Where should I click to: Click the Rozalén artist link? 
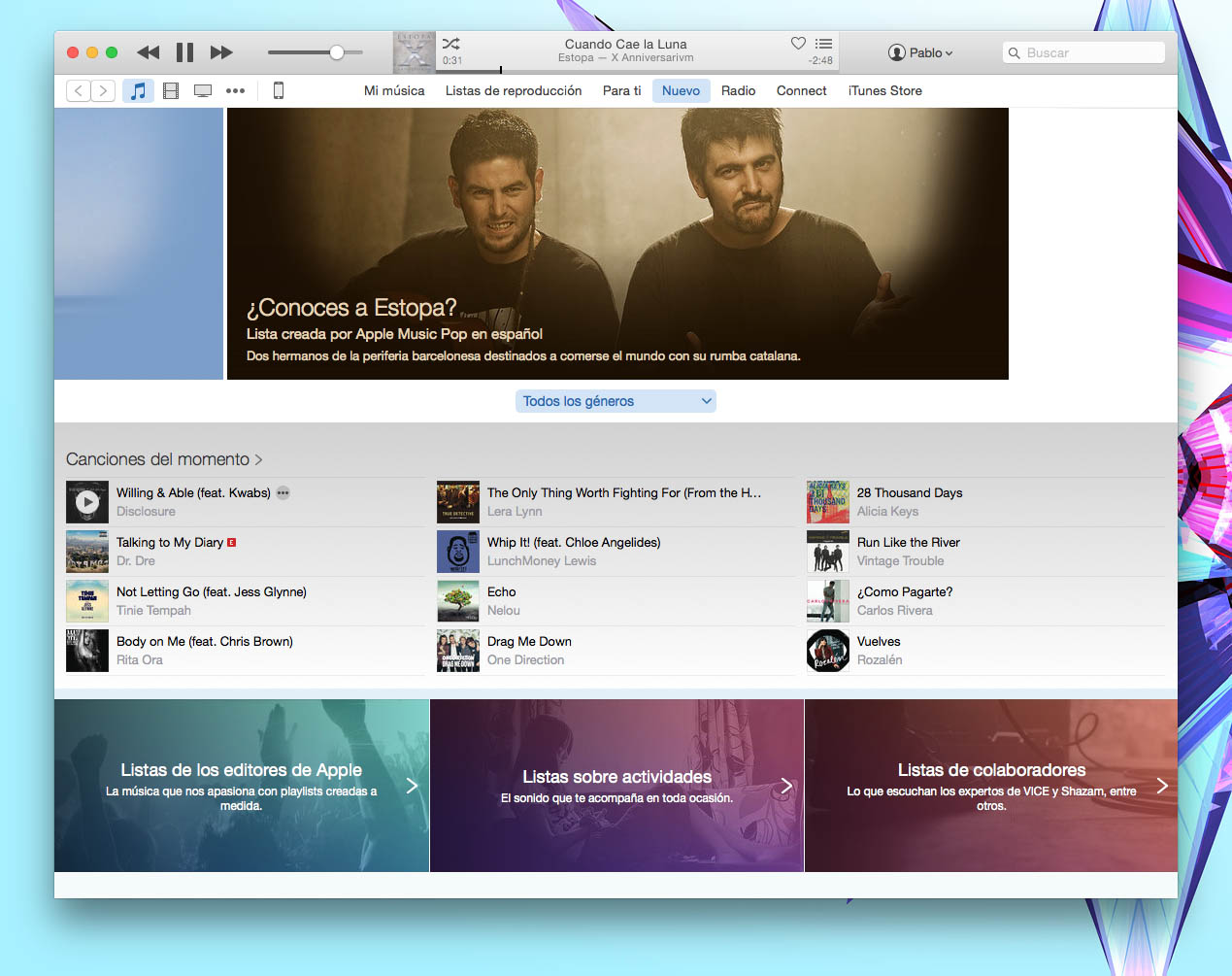point(880,659)
